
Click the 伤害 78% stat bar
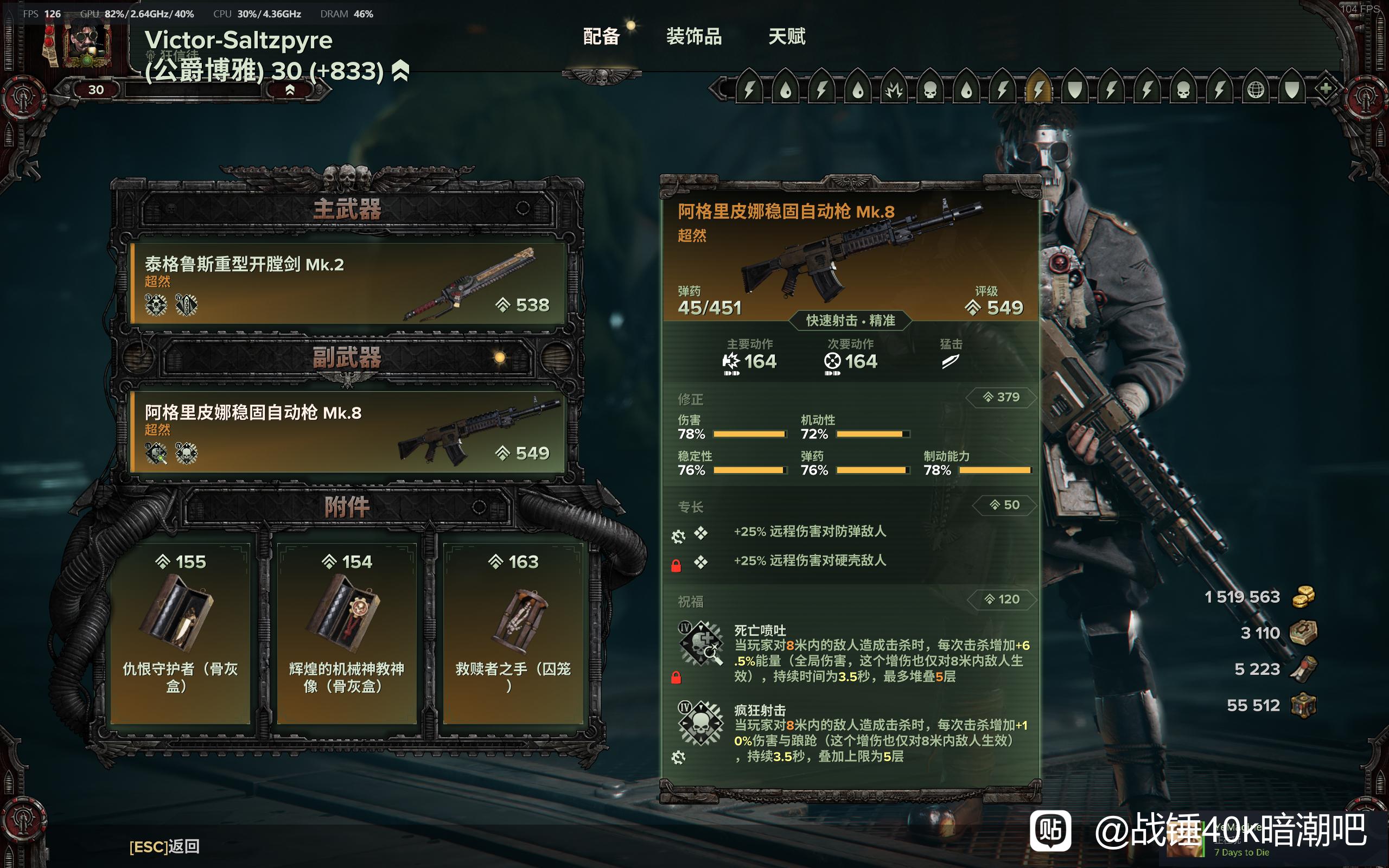click(x=749, y=434)
